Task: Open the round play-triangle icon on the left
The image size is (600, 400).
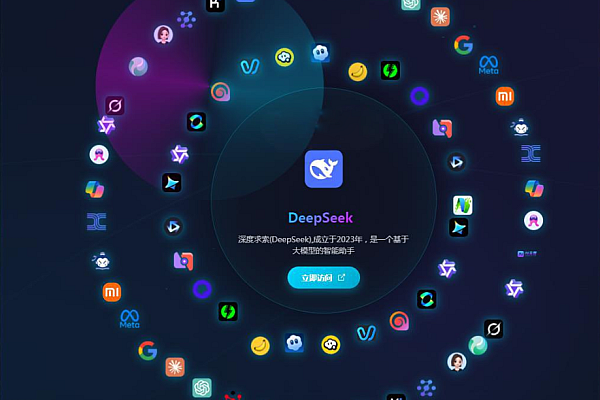Action: pos(173,227)
